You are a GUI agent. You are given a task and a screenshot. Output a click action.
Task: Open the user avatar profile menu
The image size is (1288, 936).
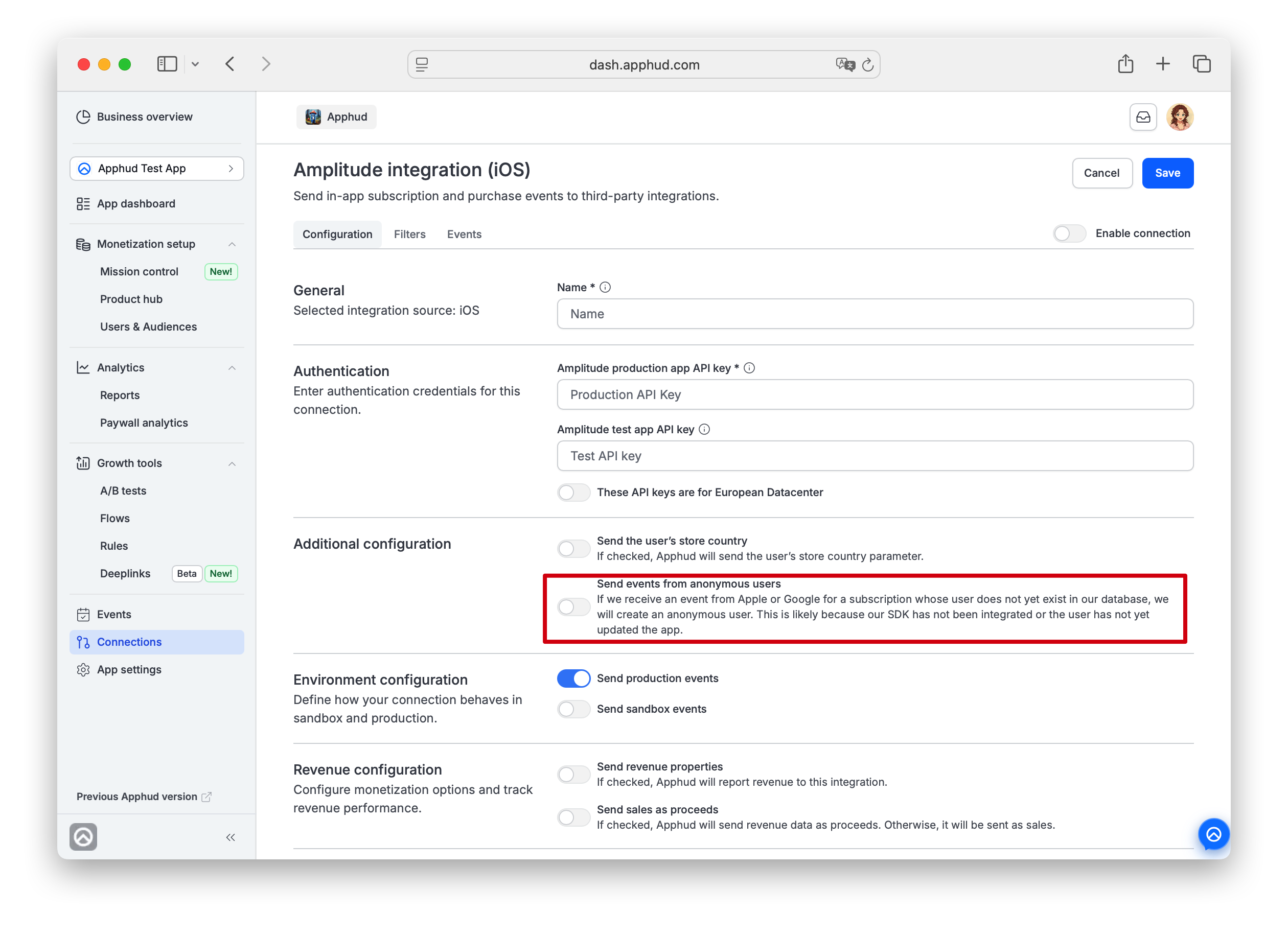click(1180, 117)
